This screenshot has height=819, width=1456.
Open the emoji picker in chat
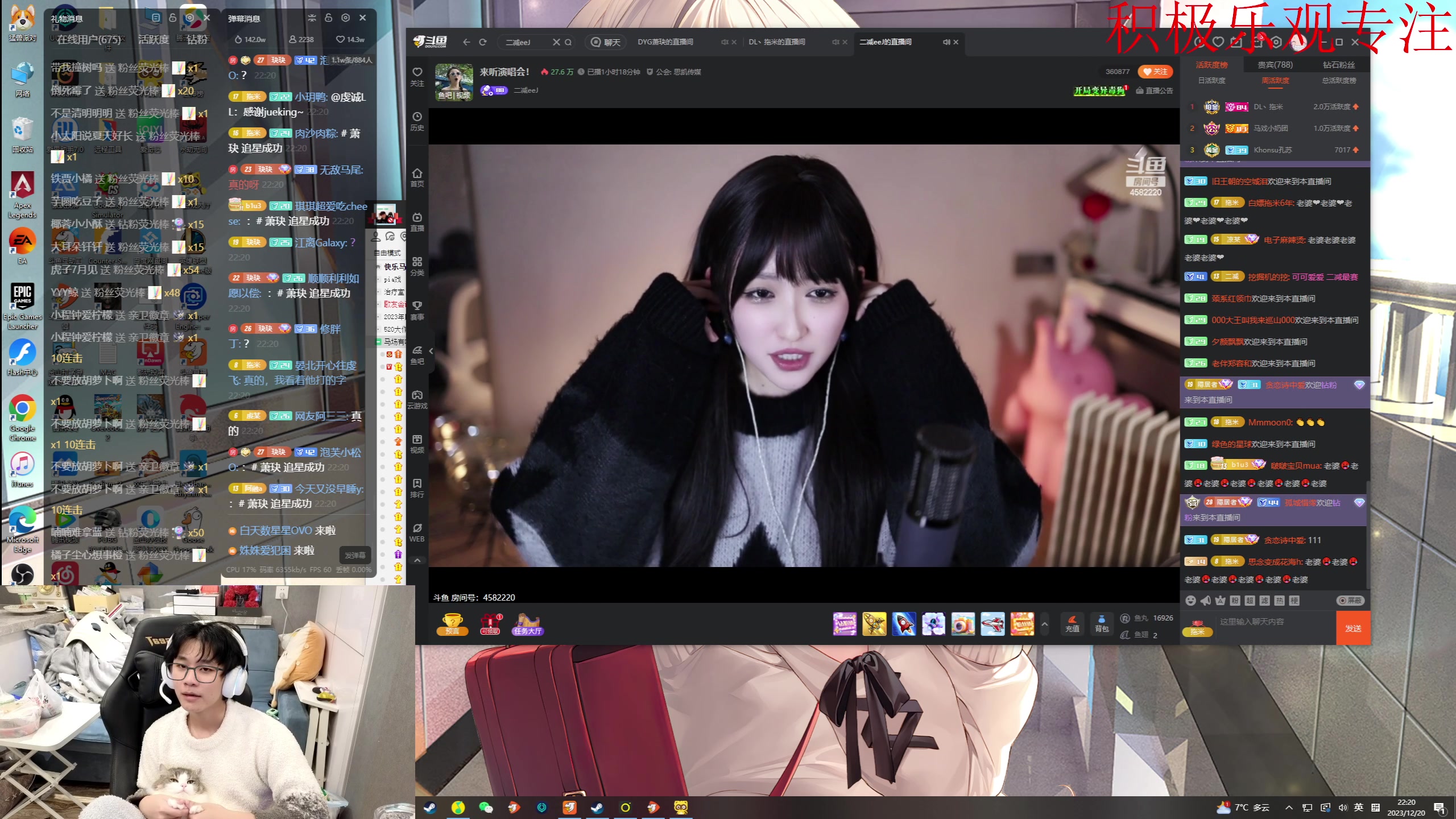click(1190, 601)
